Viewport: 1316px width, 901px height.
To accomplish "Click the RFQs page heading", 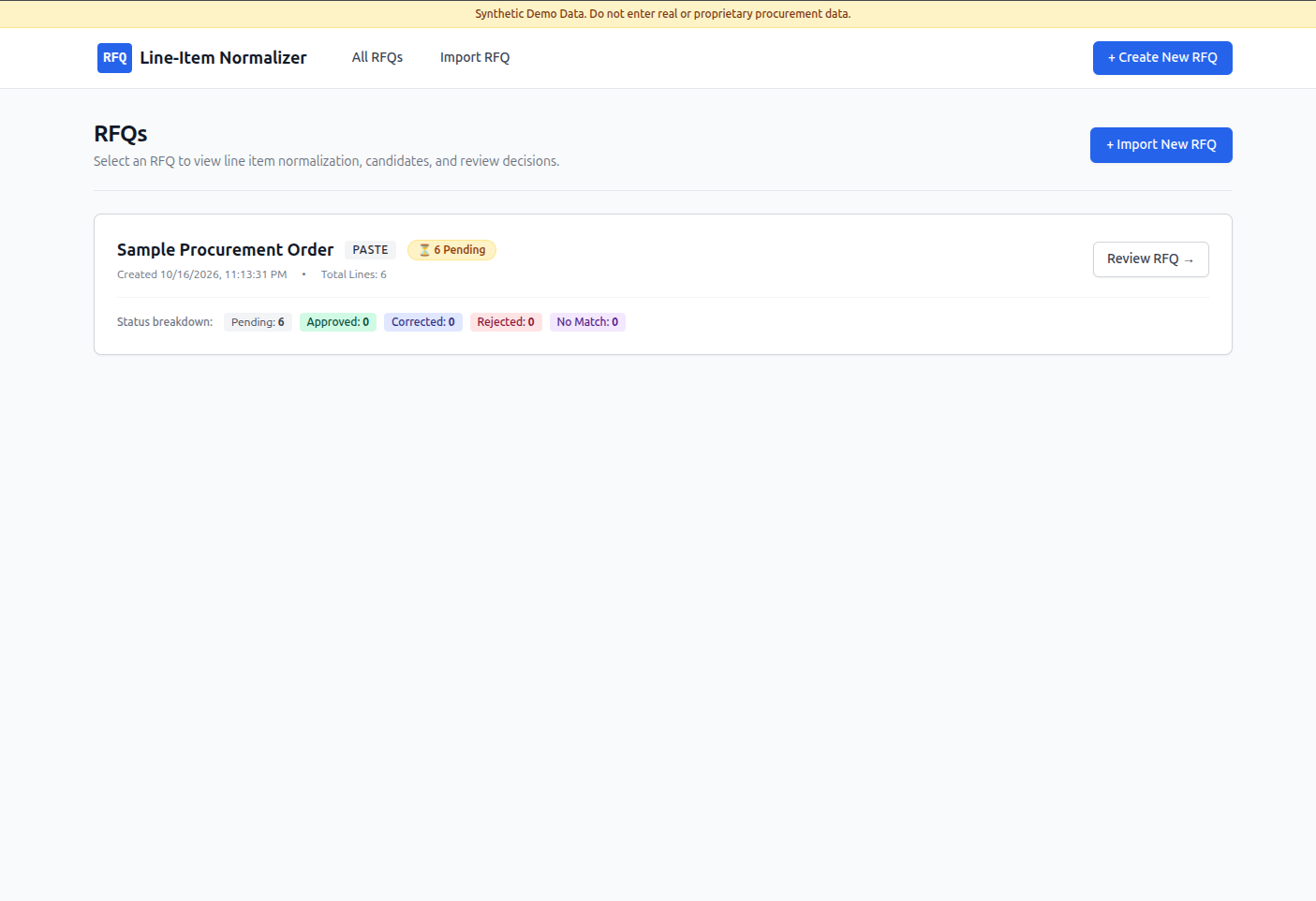I will [121, 134].
